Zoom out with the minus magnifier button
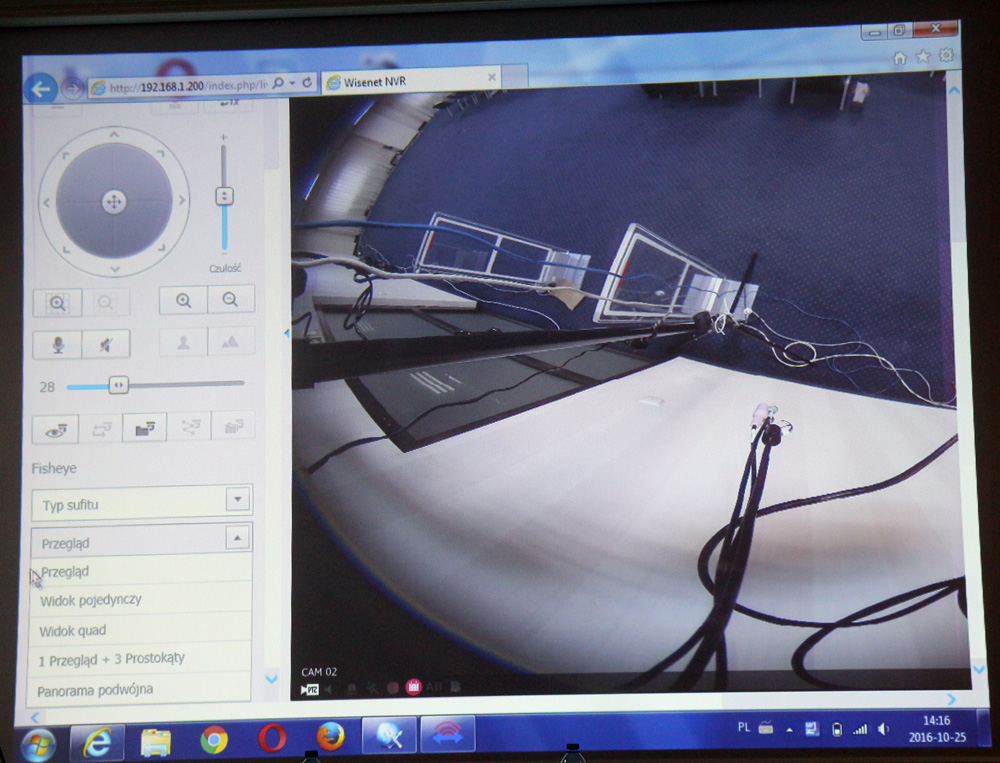Image resolution: width=1000 pixels, height=763 pixels. [231, 299]
